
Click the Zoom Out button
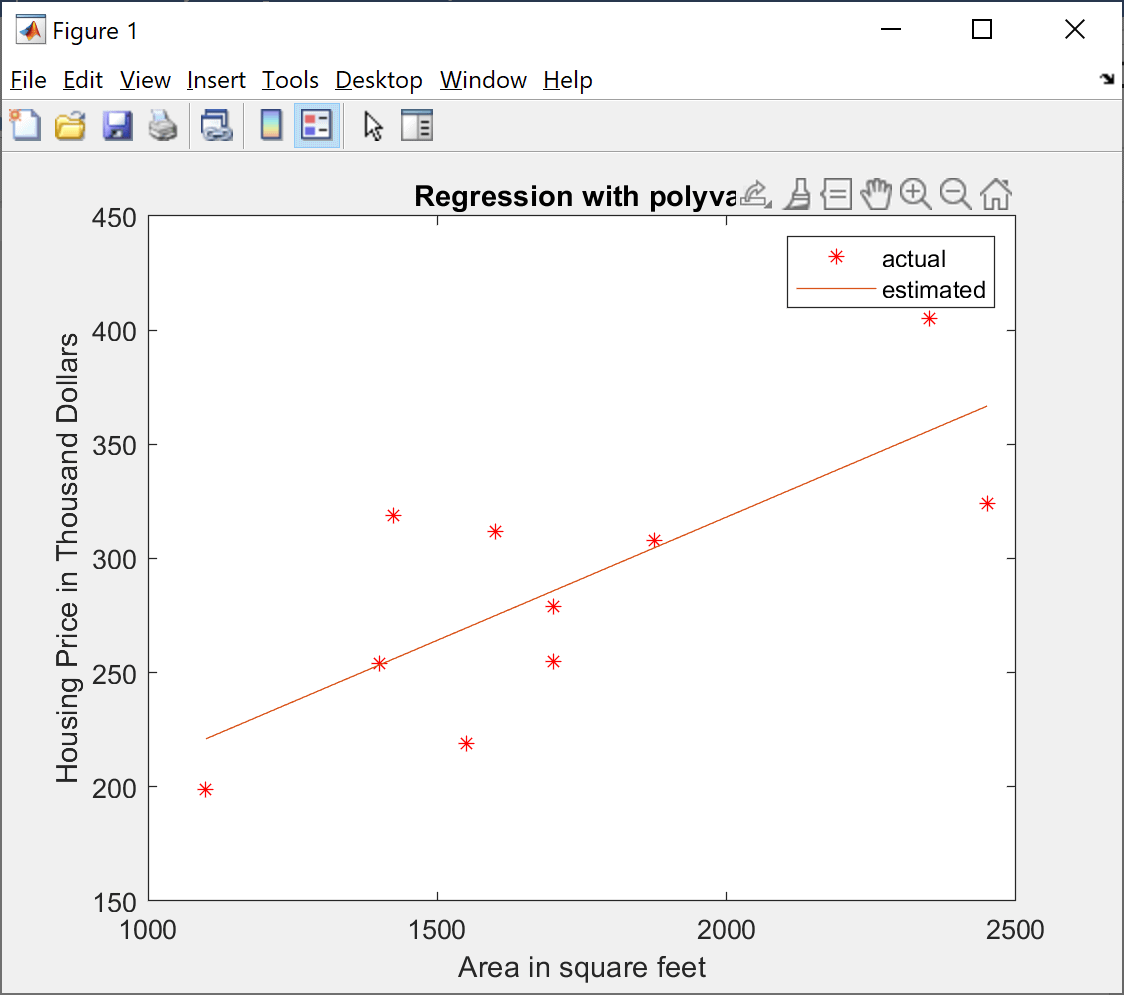coord(955,193)
